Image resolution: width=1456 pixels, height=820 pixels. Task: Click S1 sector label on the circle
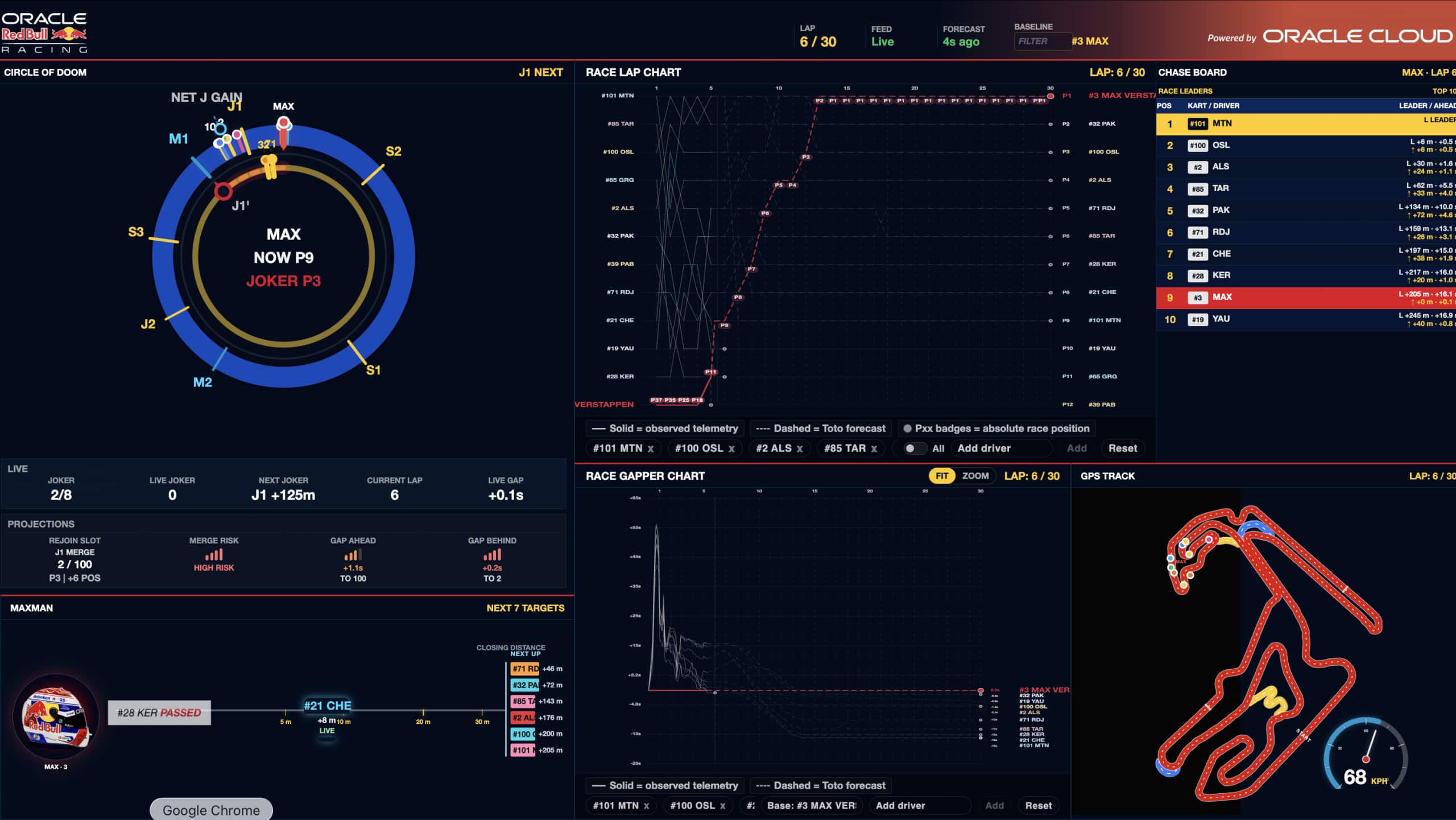coord(373,370)
